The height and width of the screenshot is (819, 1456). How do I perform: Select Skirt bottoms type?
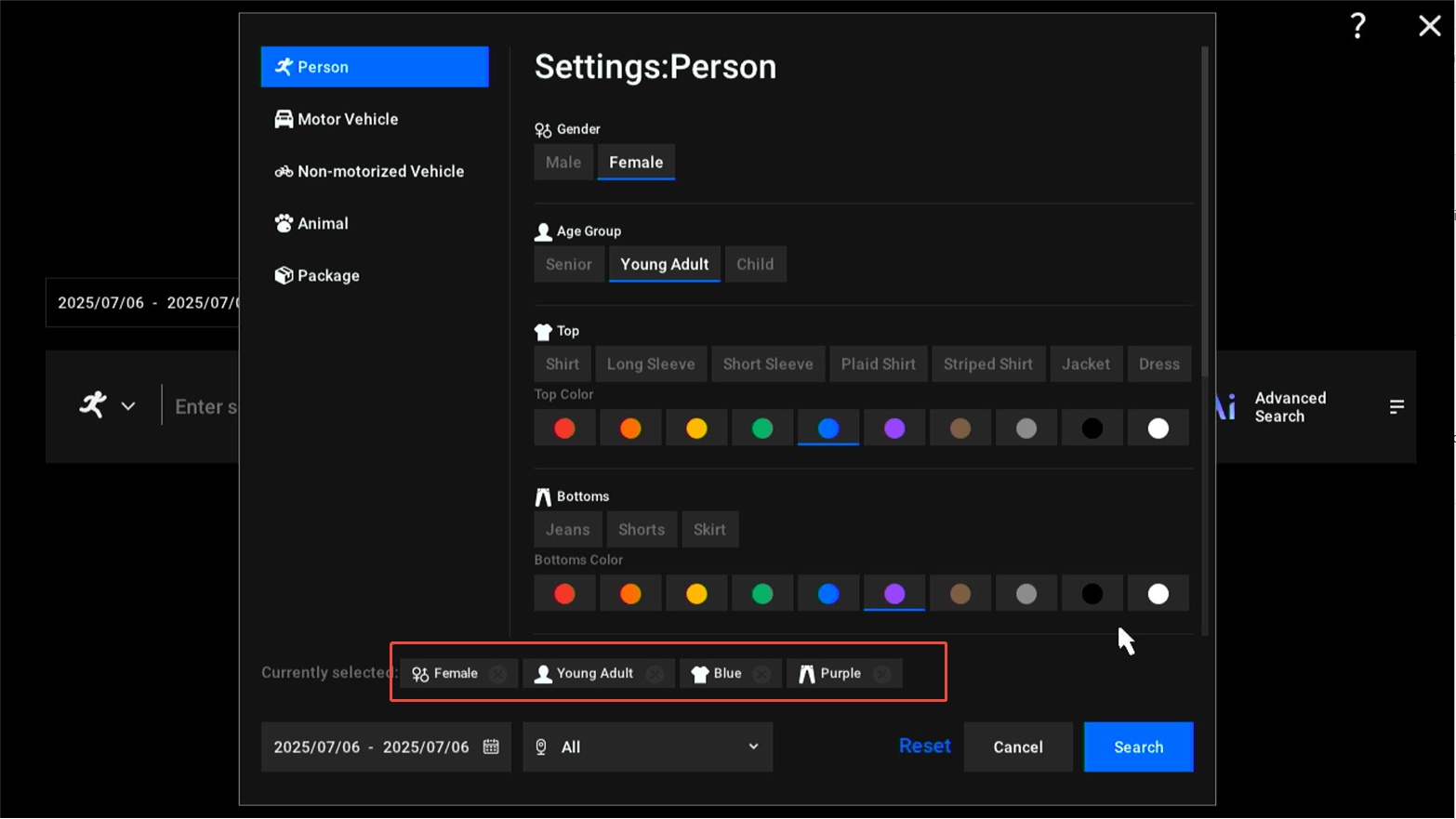(709, 530)
